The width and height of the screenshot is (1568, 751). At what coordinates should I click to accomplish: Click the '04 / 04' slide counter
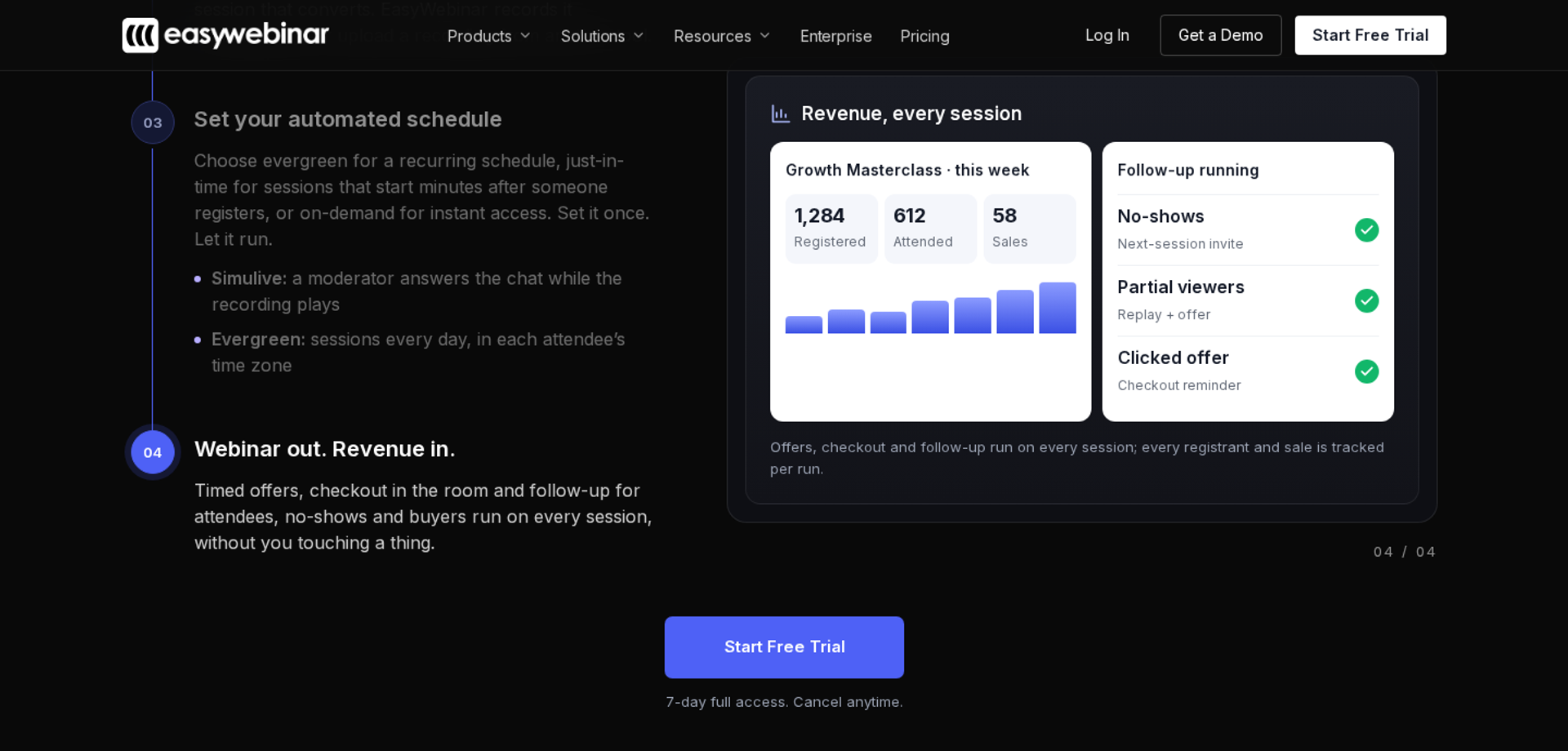pos(1404,552)
